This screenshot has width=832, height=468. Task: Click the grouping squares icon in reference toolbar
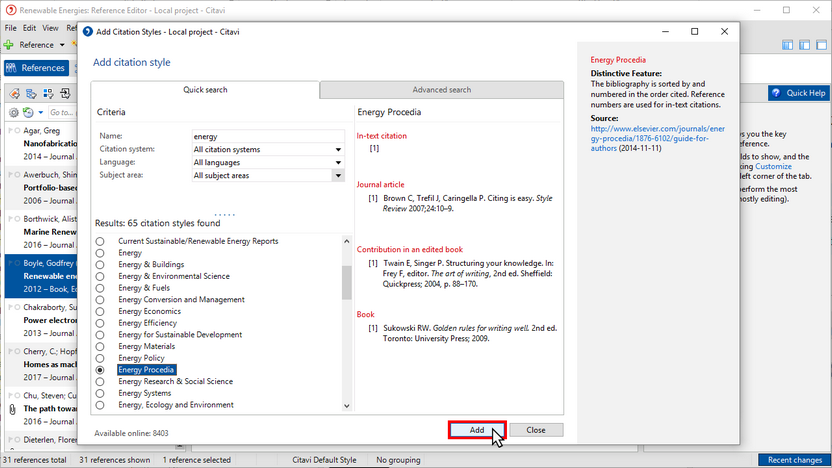tap(48, 94)
